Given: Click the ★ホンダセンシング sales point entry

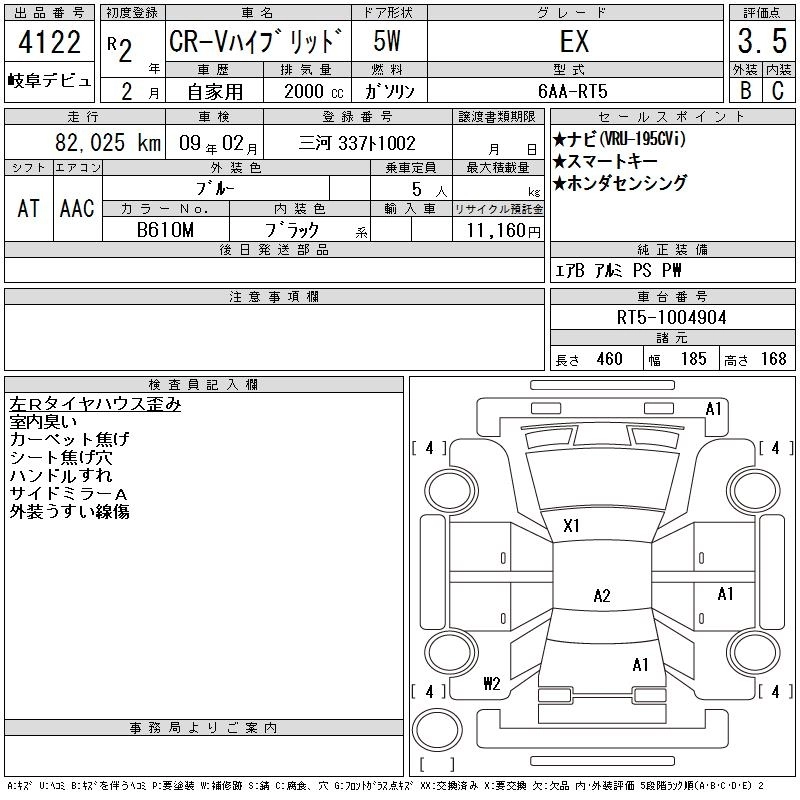Looking at the screenshot, I should coord(620,183).
